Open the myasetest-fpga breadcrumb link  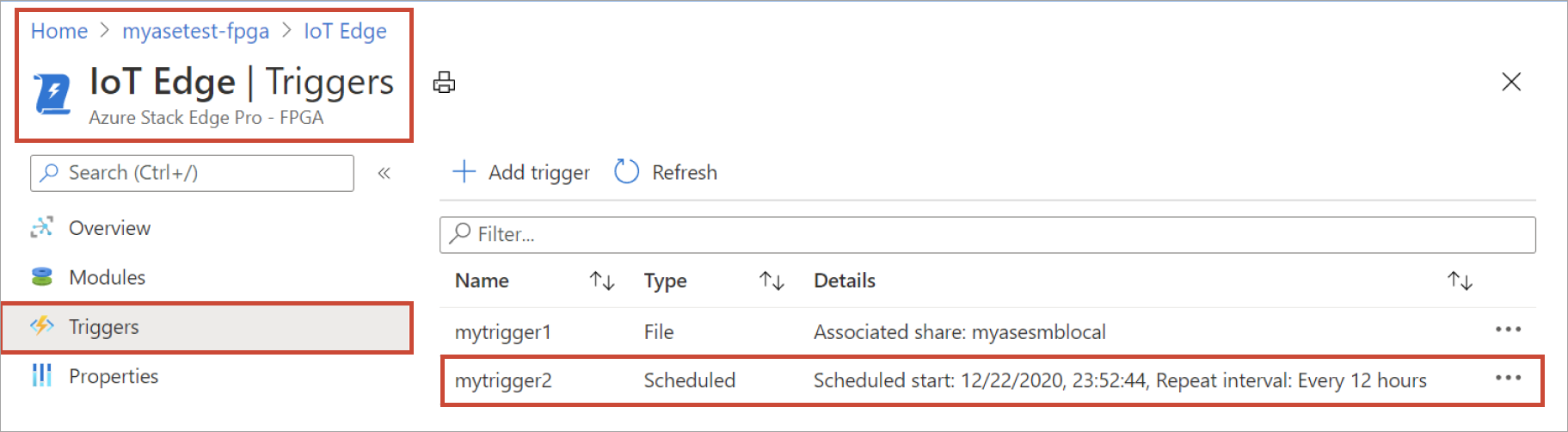point(195,31)
